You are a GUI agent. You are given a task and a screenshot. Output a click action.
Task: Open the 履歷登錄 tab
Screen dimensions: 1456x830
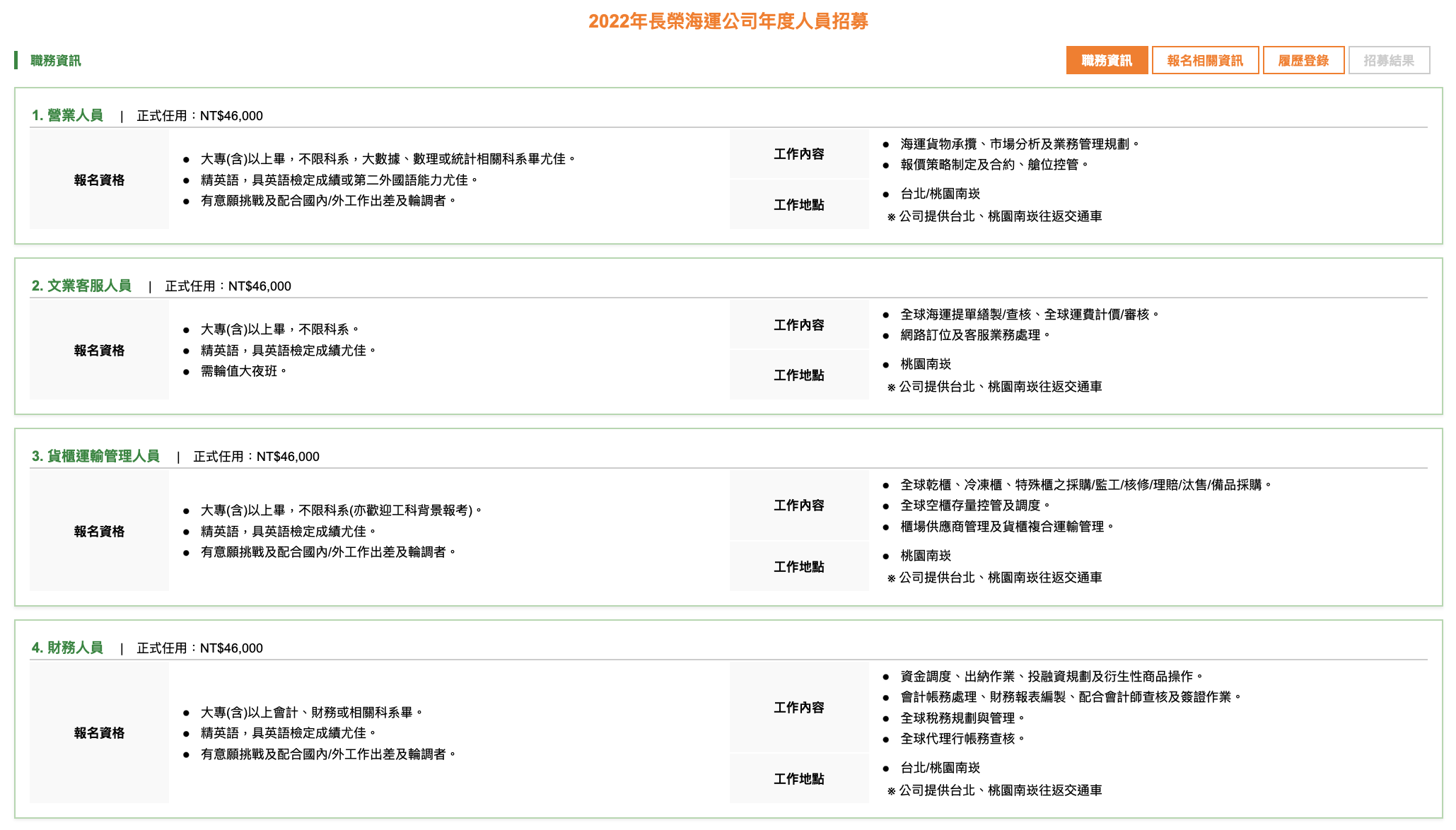point(1303,61)
